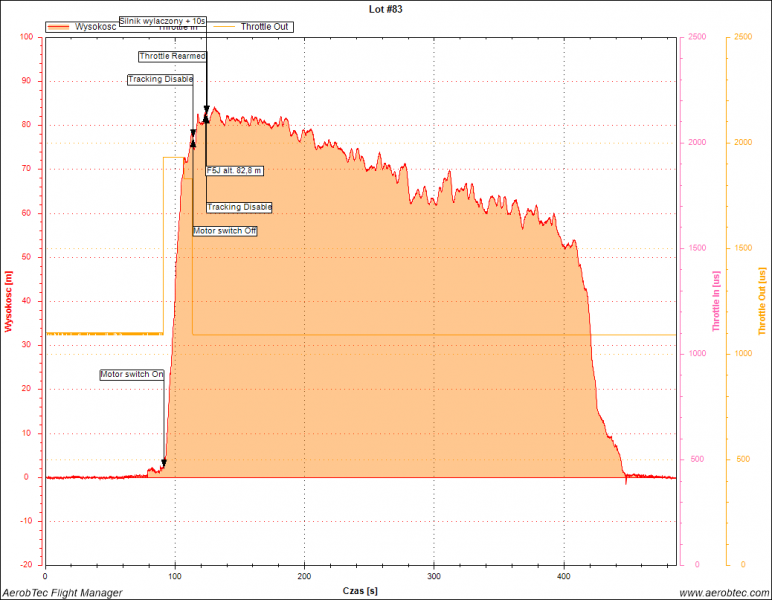The image size is (772, 600).
Task: Click the 'AerobTec Flight Manager' footer text
Action: [x=62, y=592]
